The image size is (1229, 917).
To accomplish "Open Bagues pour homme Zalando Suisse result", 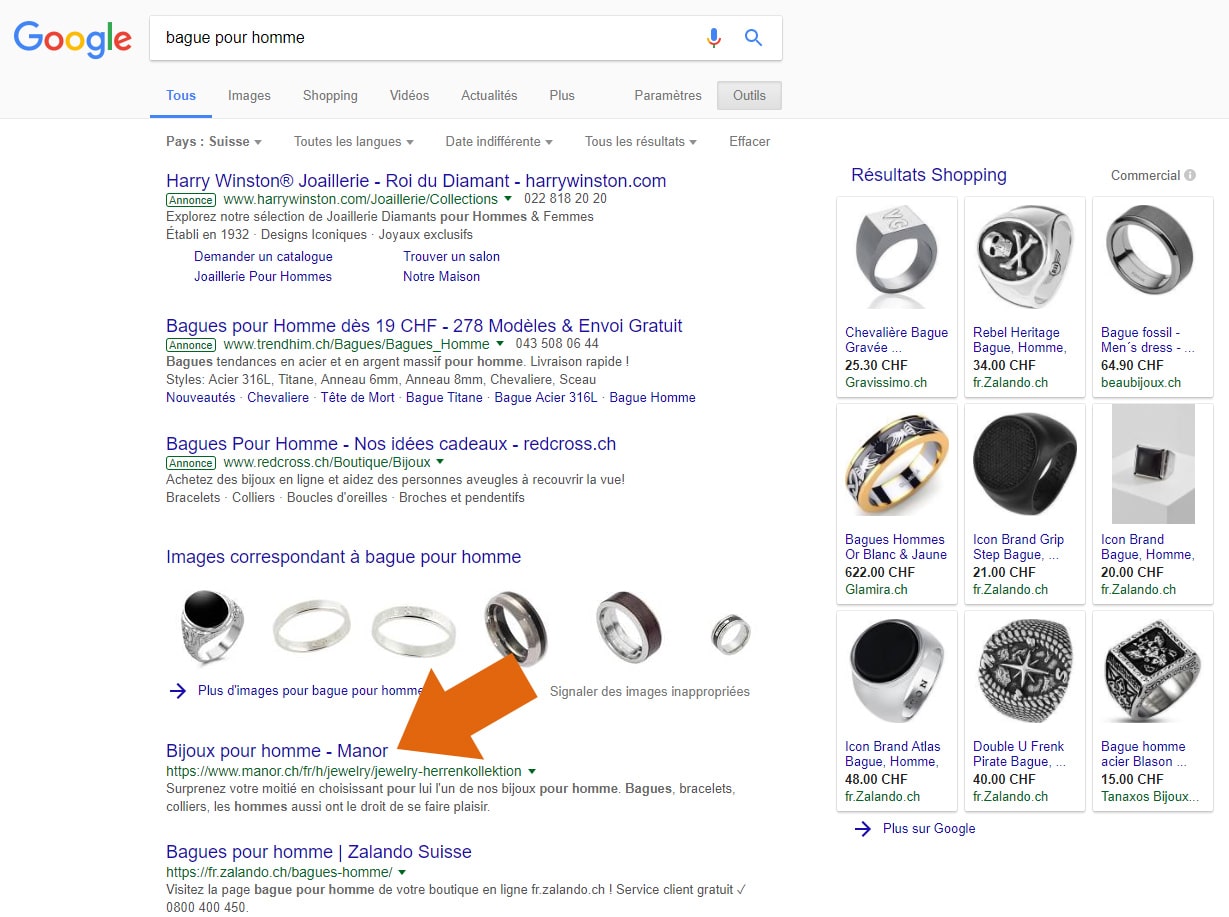I will pyautogui.click(x=319, y=852).
